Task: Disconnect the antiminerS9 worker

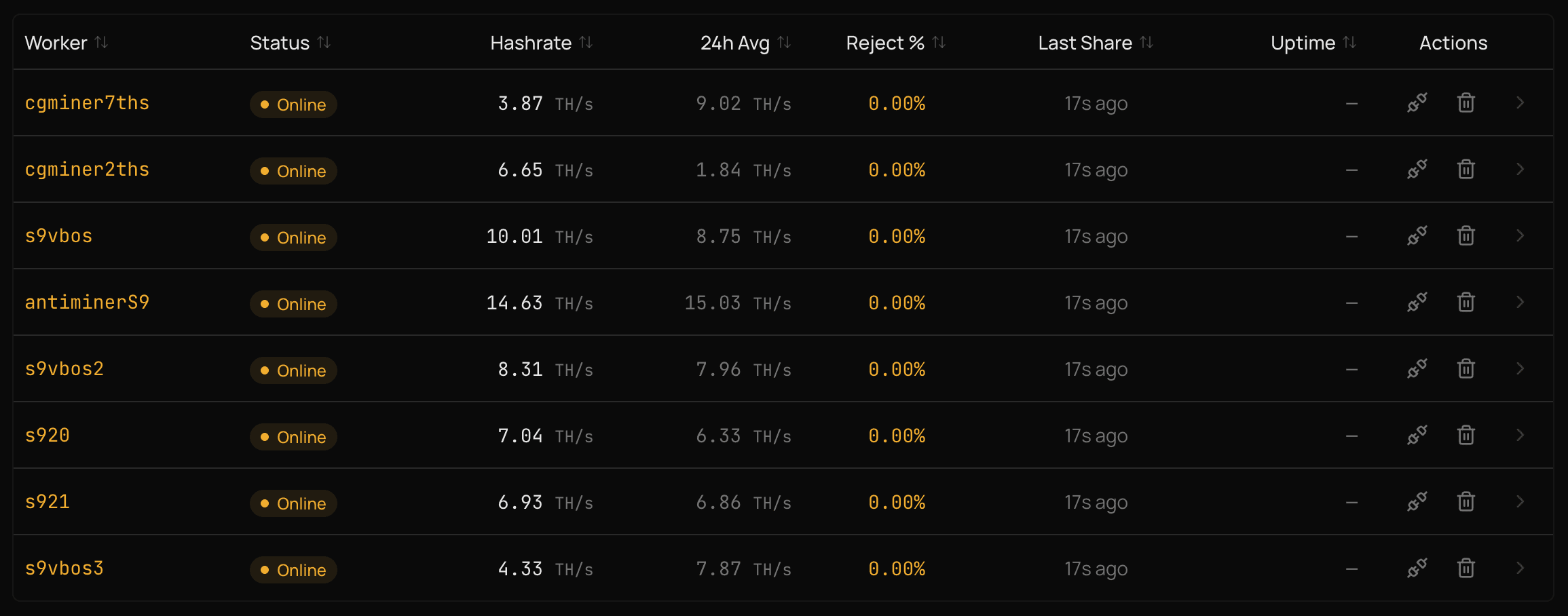Action: point(1415,303)
